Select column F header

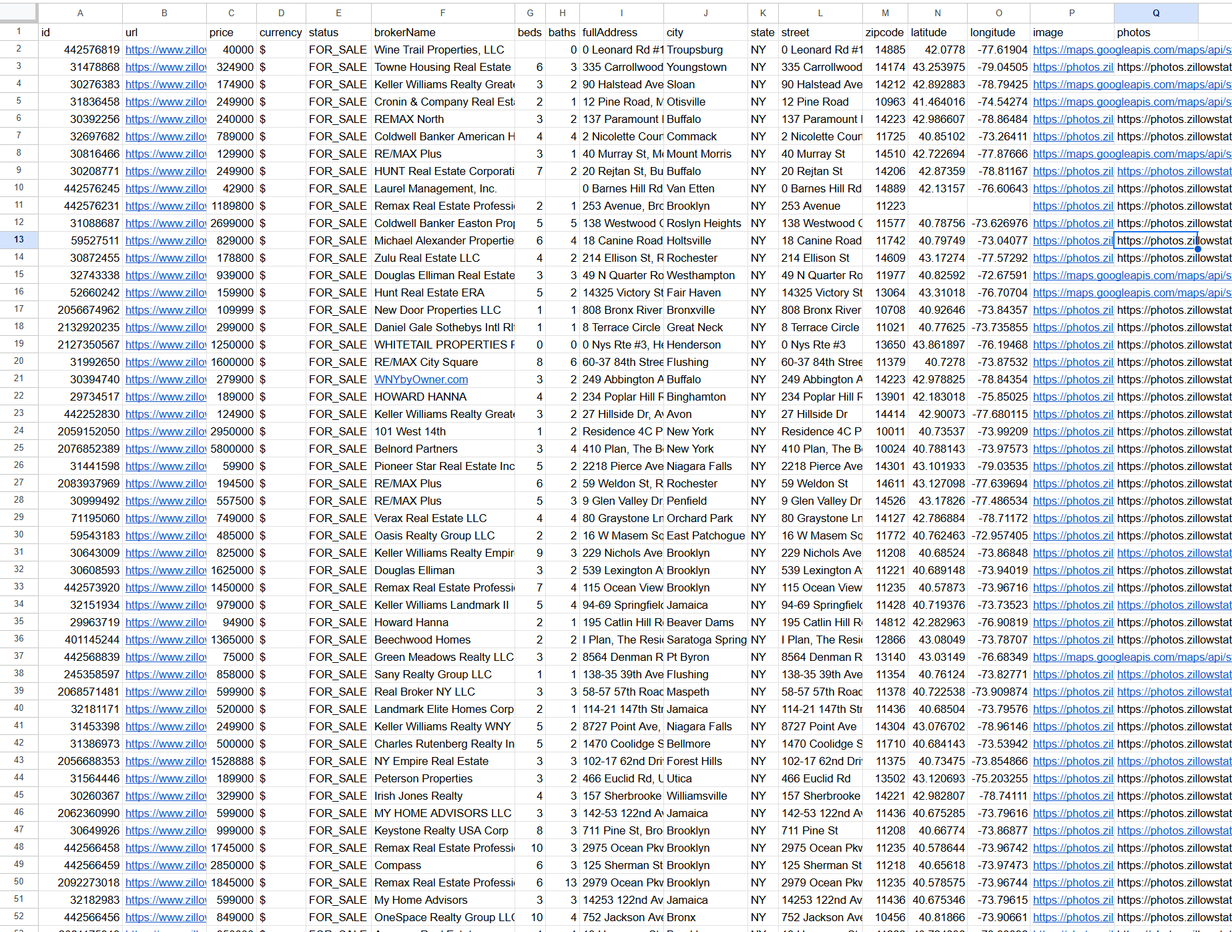443,13
